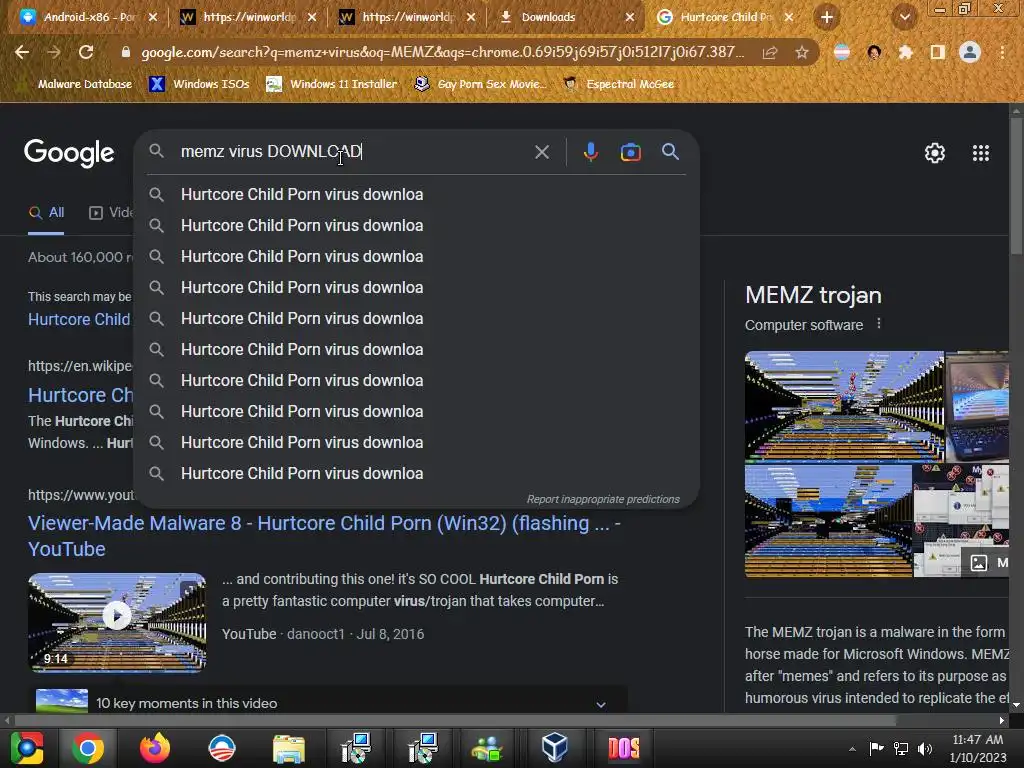Select the All results tab
This screenshot has height=768, width=1024.
click(46, 212)
